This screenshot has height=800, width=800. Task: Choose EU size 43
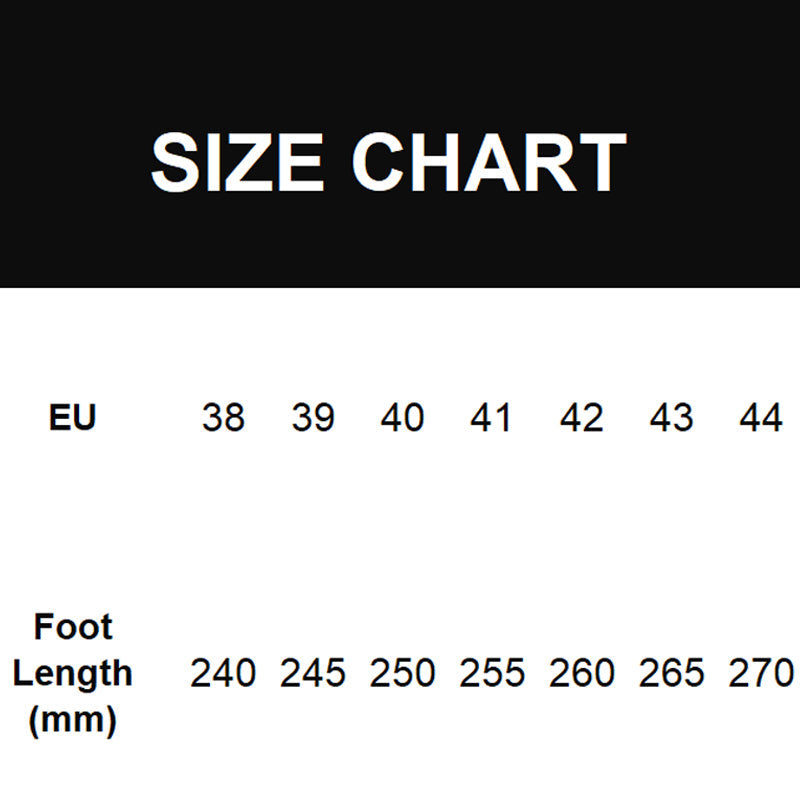point(671,418)
